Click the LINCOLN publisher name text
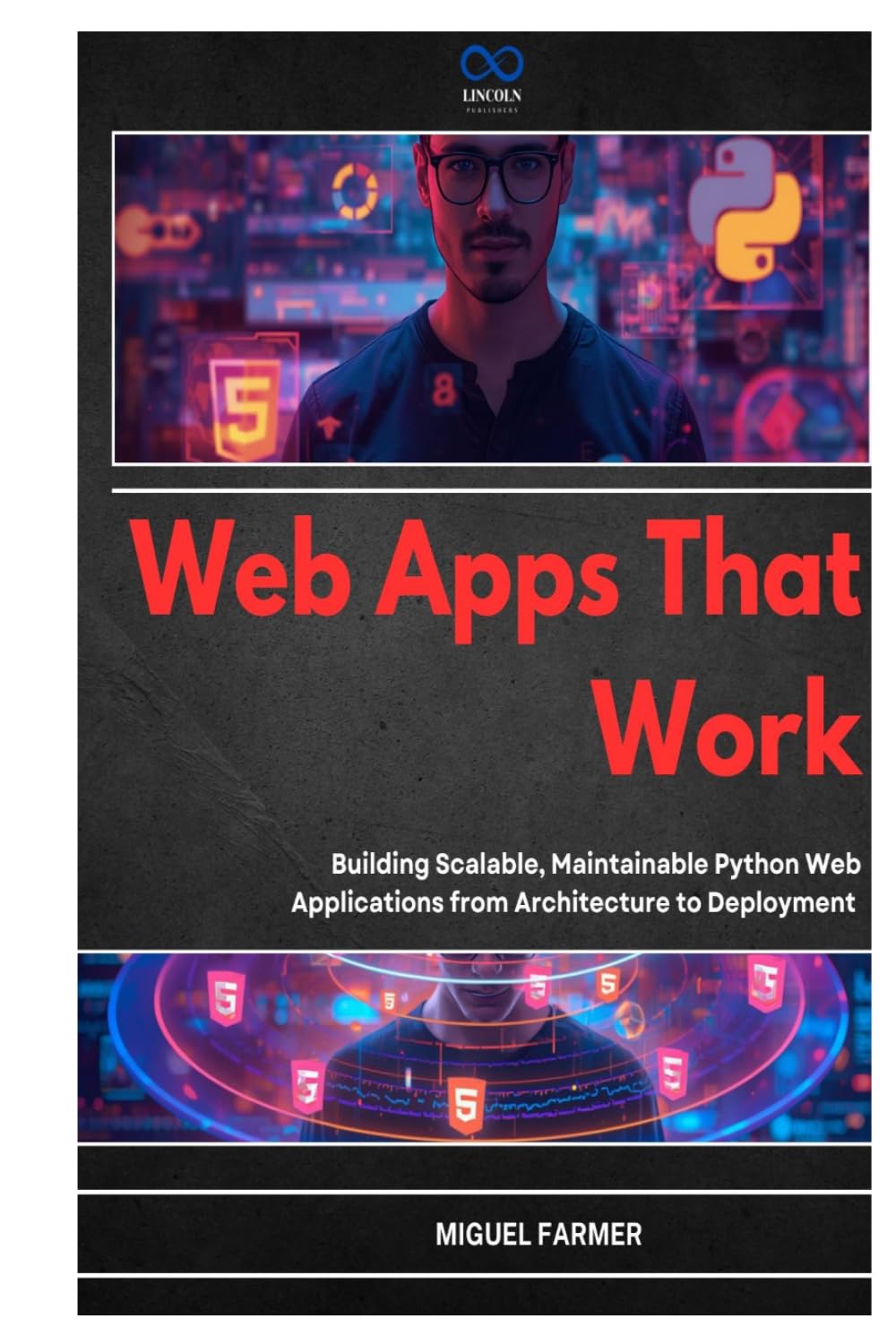Viewport: 896px width, 1336px height. click(492, 95)
